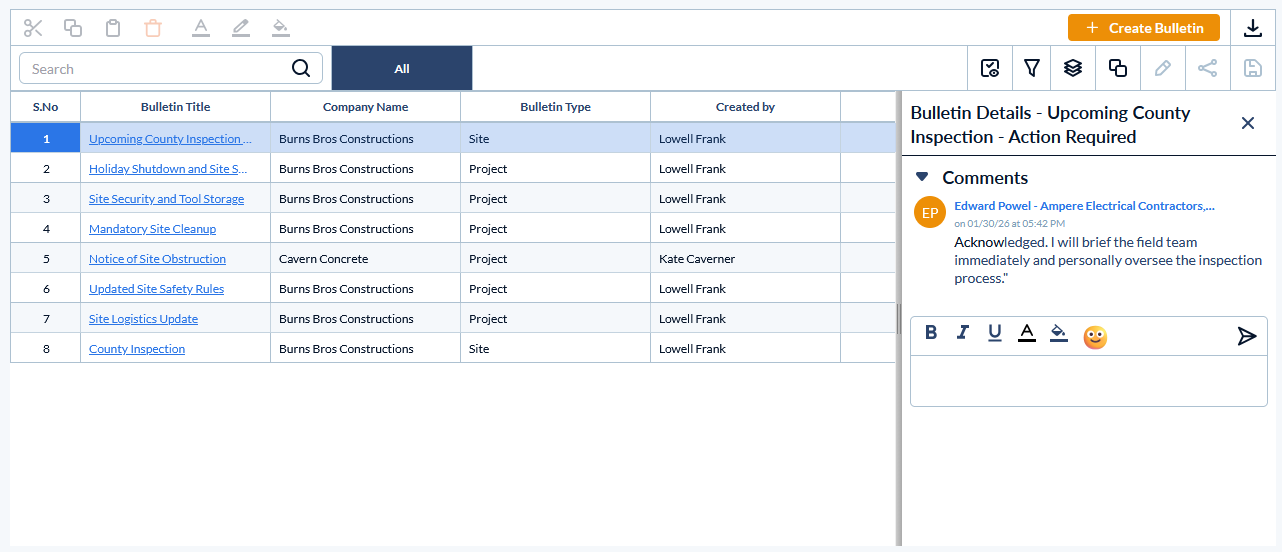1282x552 pixels.
Task: Collapse the Comments section
Action: [922, 177]
